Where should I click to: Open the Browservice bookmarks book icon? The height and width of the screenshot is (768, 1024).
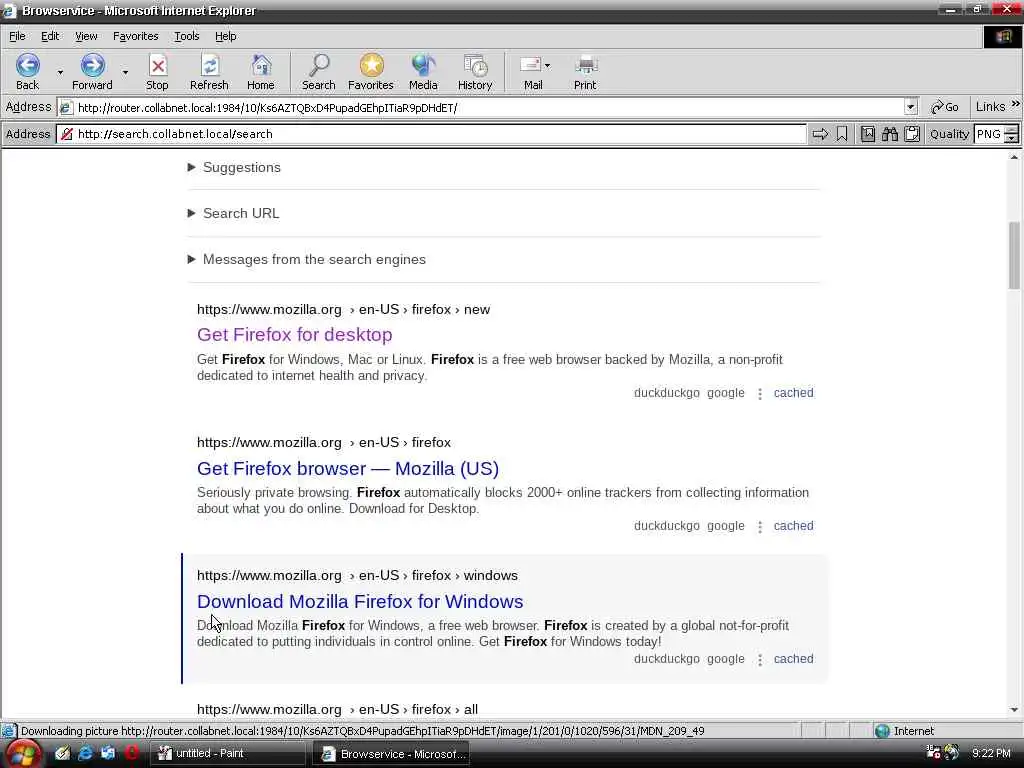(867, 134)
